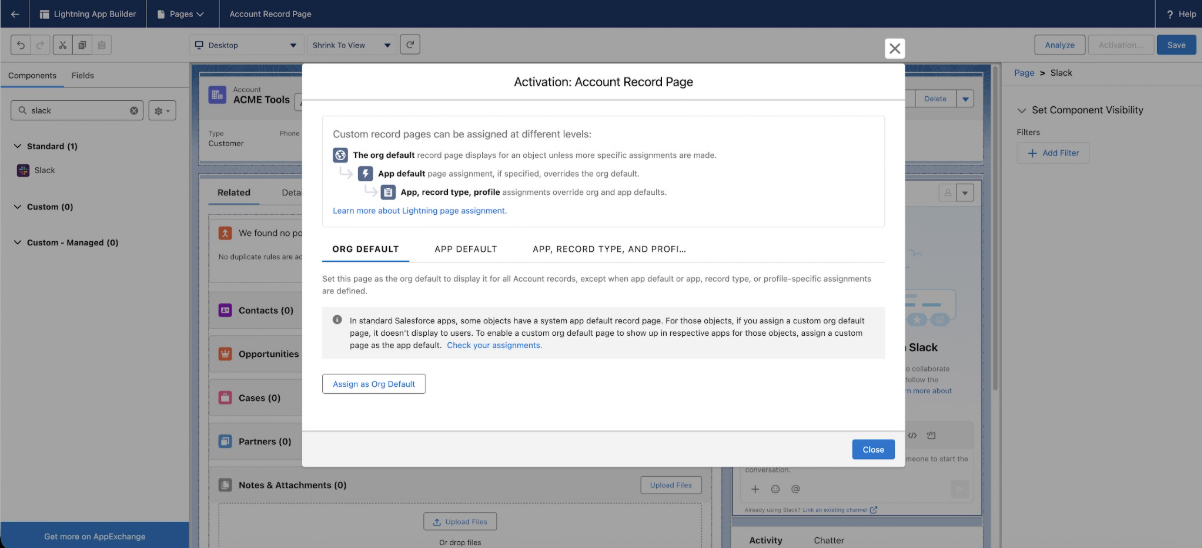The image size is (1202, 548).
Task: Open the Desktop form factor dropdown
Action: (246, 45)
